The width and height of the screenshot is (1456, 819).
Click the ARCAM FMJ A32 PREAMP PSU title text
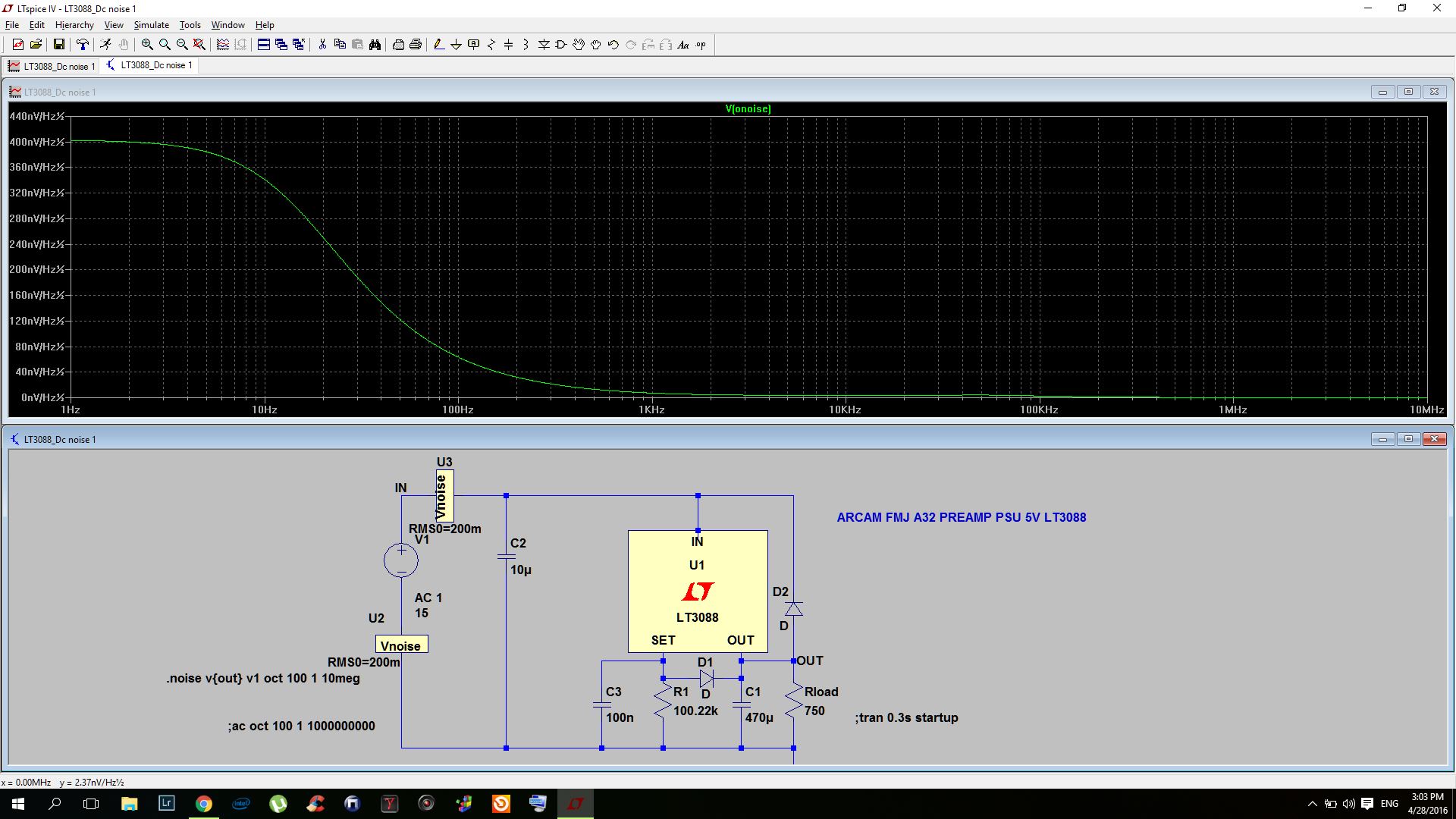pyautogui.click(x=962, y=517)
